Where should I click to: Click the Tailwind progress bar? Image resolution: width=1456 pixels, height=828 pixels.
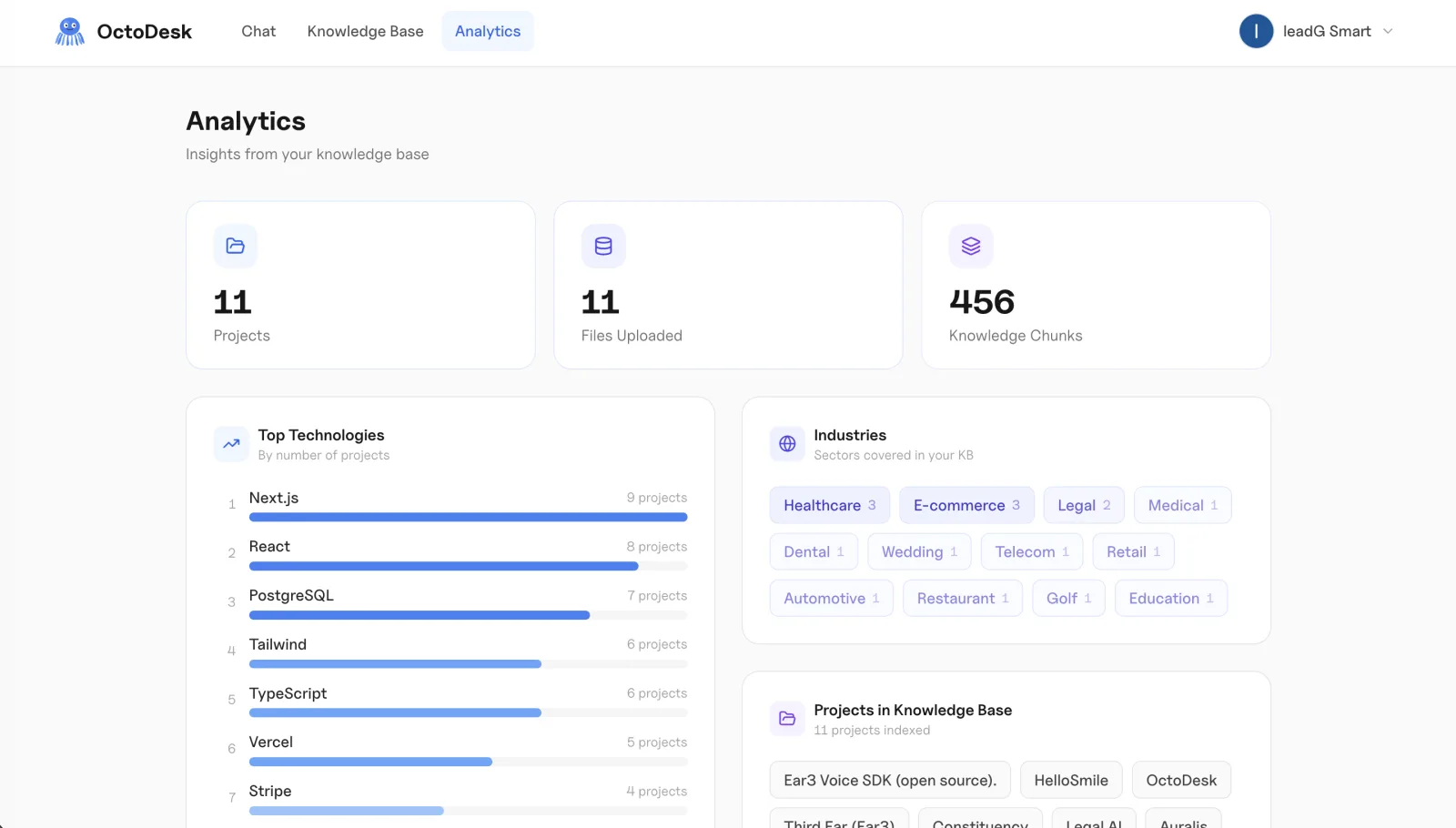pyautogui.click(x=468, y=663)
